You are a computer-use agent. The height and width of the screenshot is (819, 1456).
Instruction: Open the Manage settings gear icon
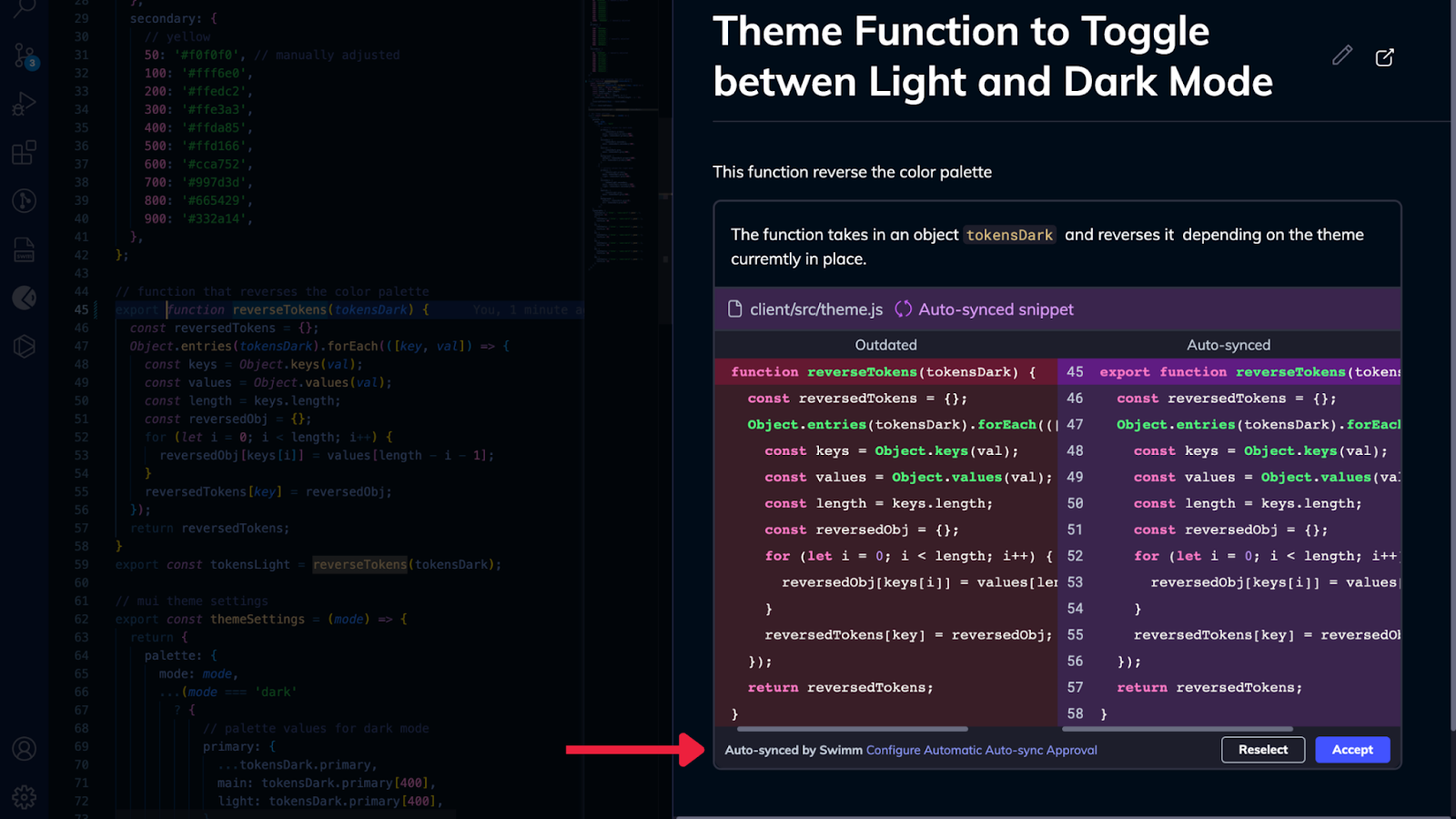[x=25, y=798]
